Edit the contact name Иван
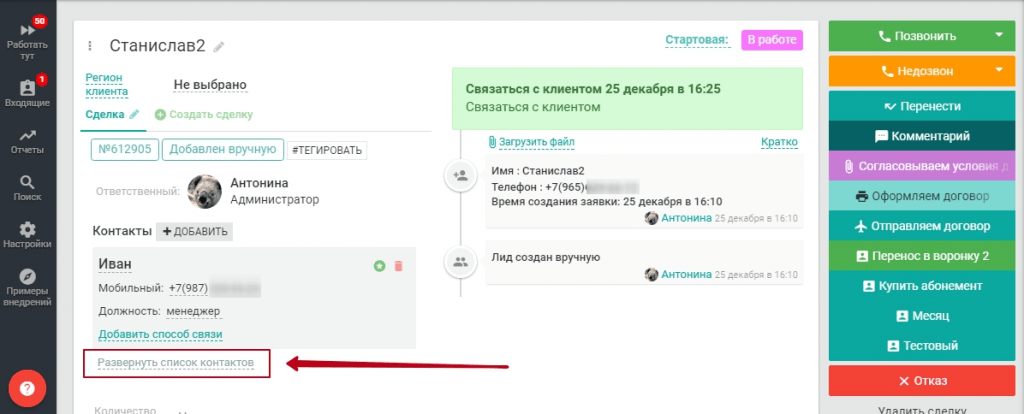 (115, 264)
